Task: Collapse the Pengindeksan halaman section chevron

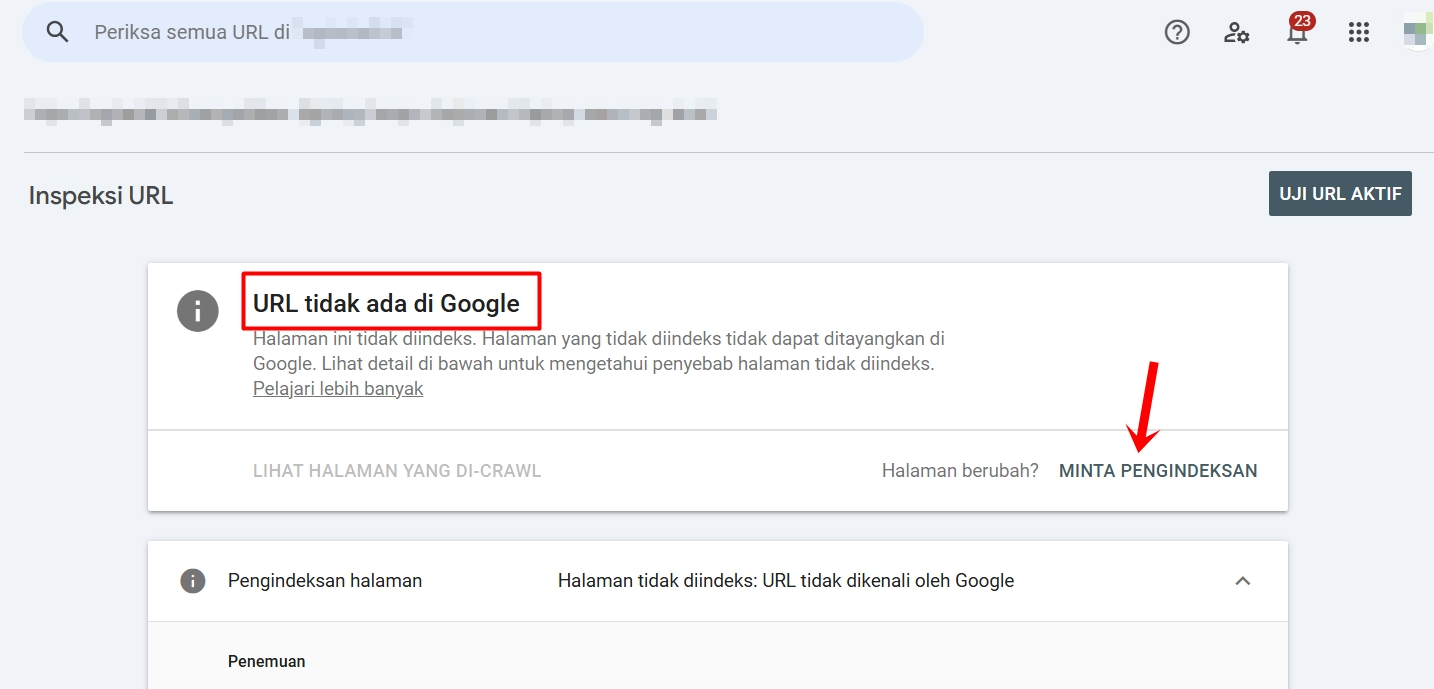Action: [1243, 580]
